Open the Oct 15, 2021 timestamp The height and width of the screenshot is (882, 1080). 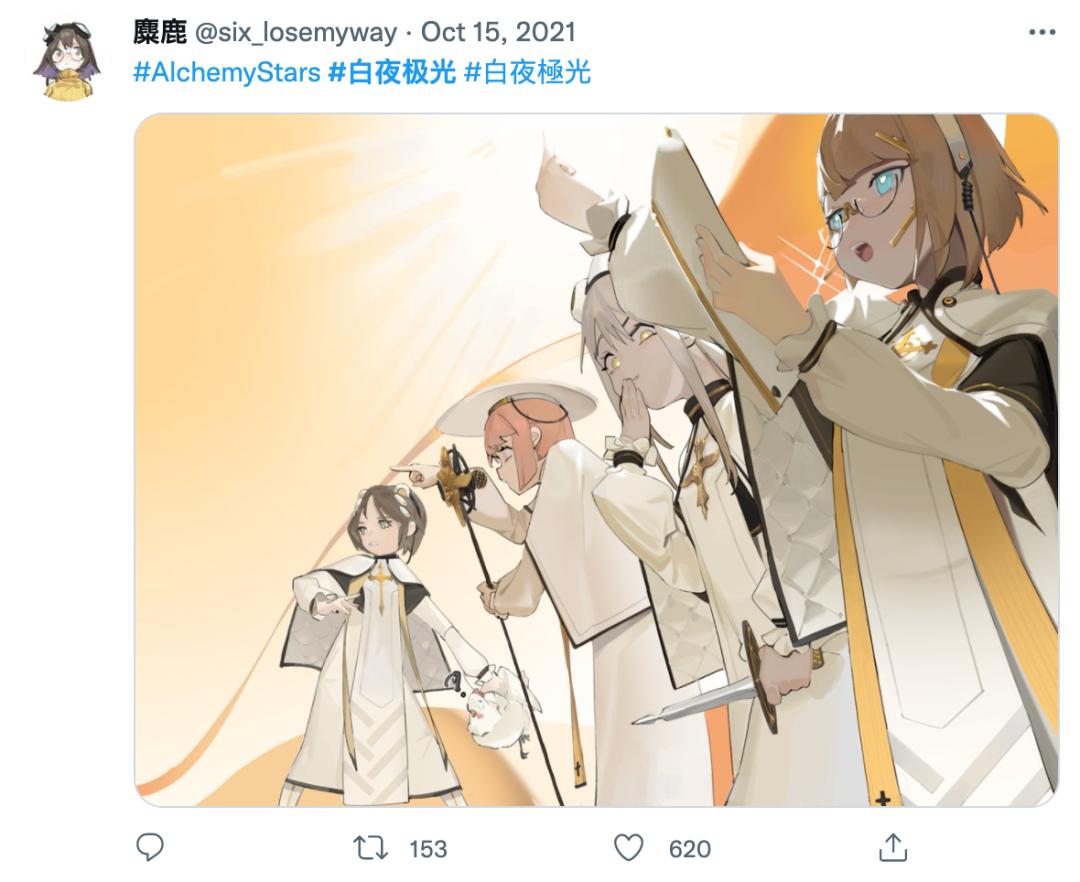click(x=498, y=32)
